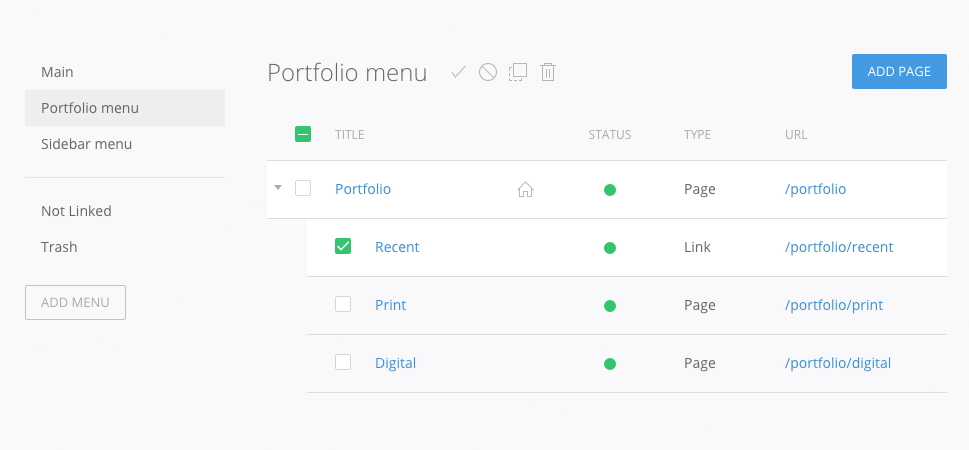
Task: Click green status dot for Print
Action: 610,305
